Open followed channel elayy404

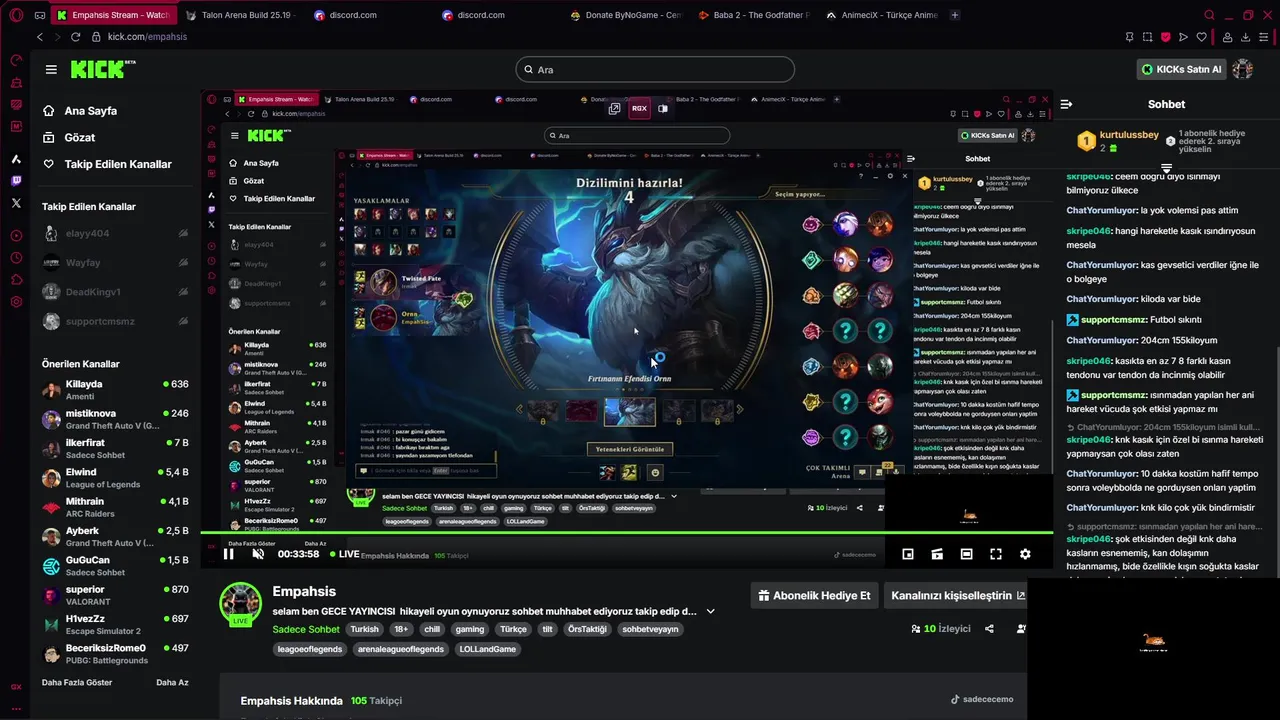click(x=115, y=233)
